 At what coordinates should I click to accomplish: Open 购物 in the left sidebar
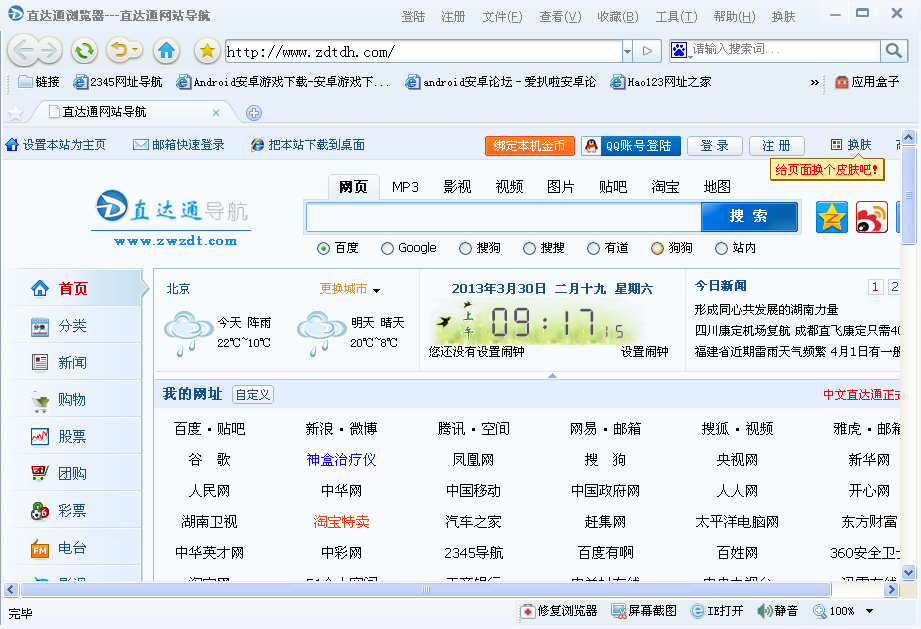tap(73, 399)
